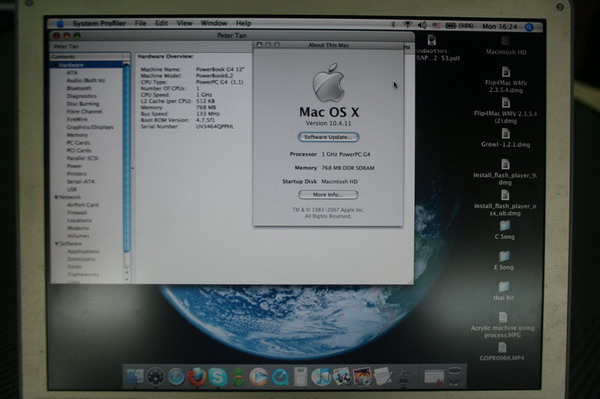Select Power in the contents list
The width and height of the screenshot is (600, 399).
74,166
